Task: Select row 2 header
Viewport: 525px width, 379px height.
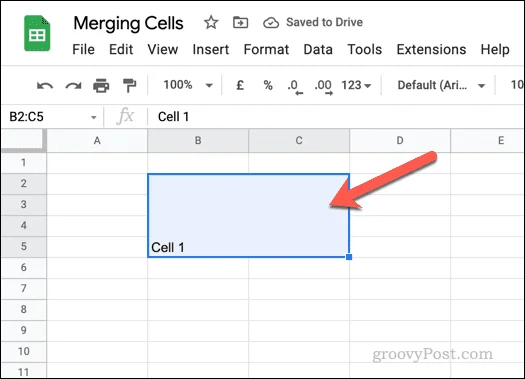Action: point(23,183)
